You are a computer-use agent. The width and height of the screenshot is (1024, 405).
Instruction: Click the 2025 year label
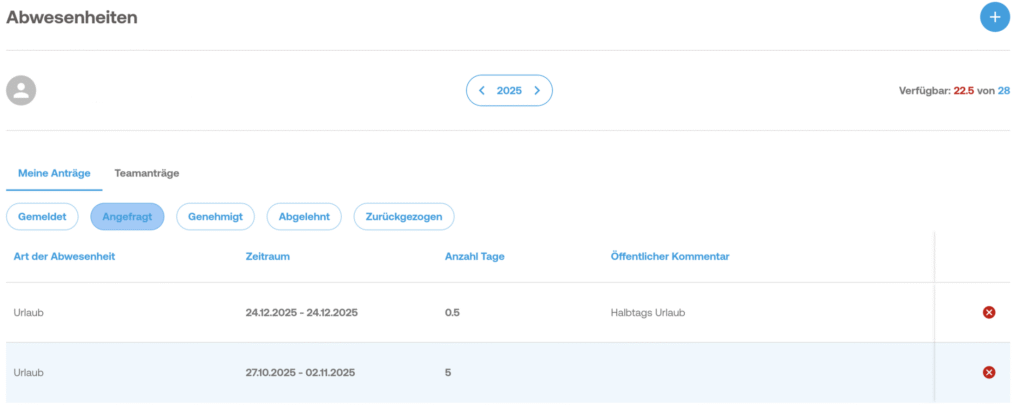pos(509,91)
